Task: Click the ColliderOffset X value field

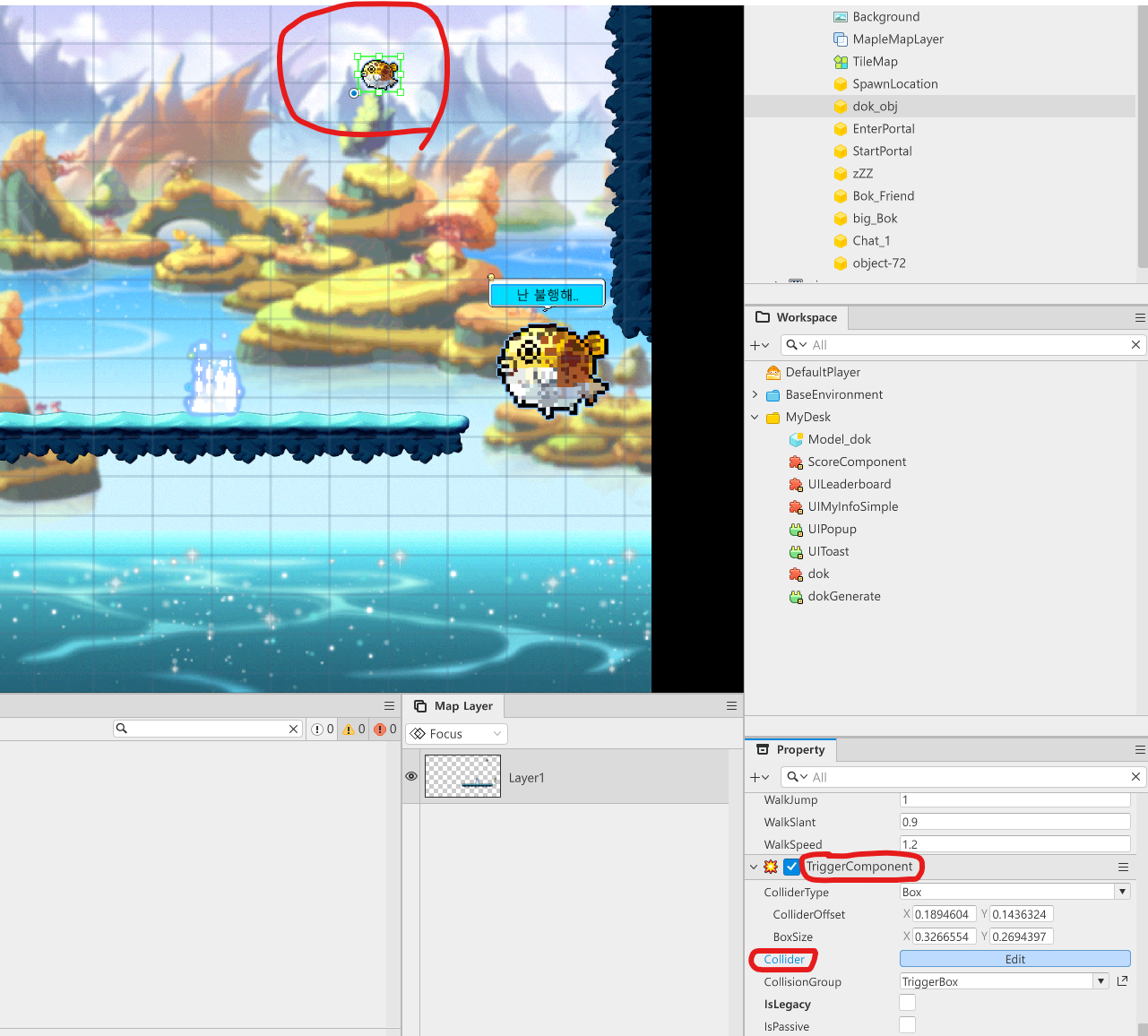Action: [945, 914]
